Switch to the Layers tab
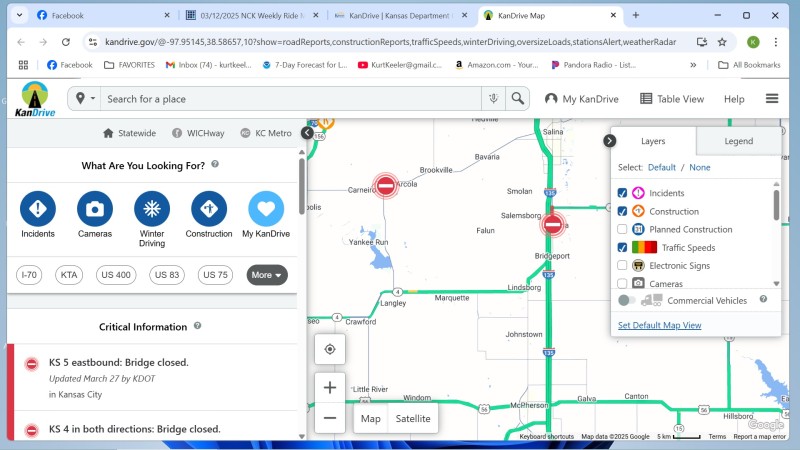 click(653, 141)
